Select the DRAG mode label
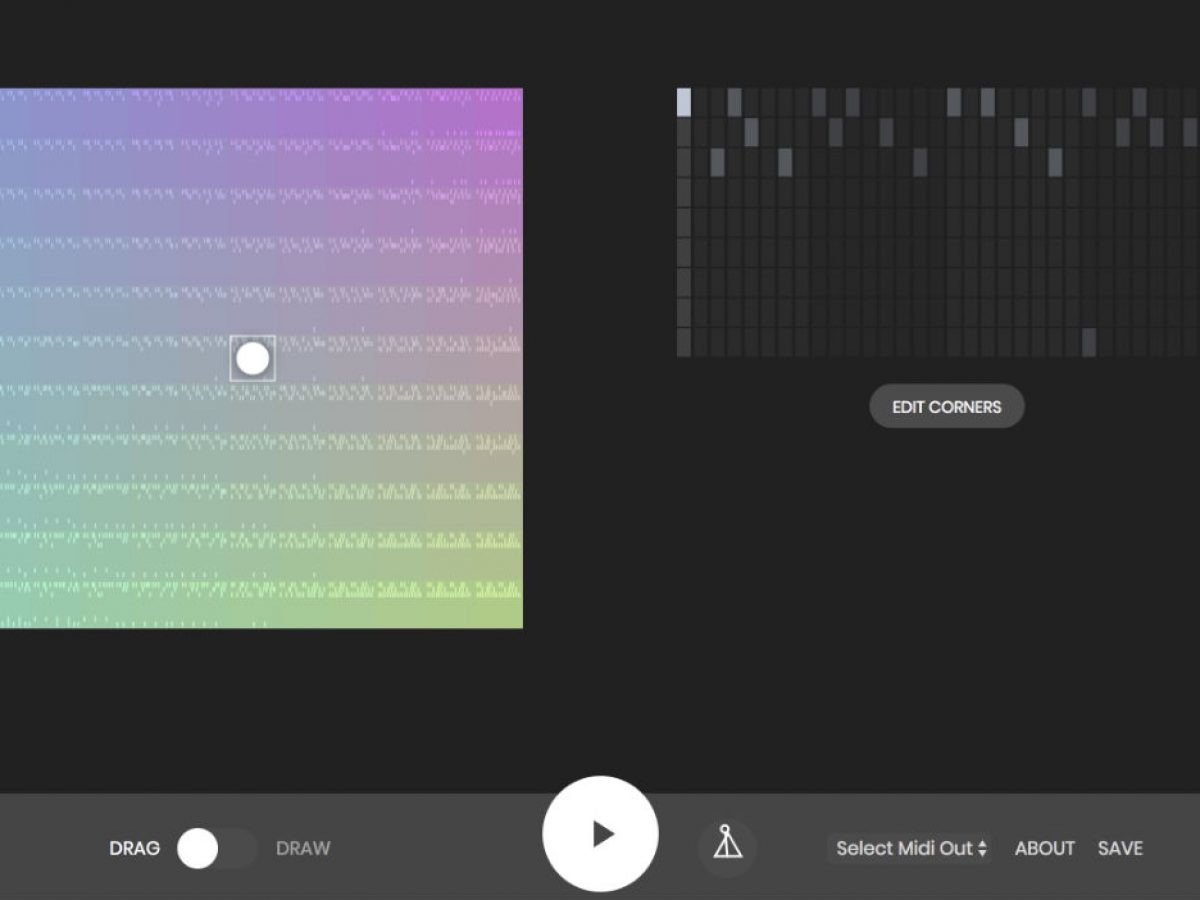This screenshot has width=1200, height=900. [134, 849]
